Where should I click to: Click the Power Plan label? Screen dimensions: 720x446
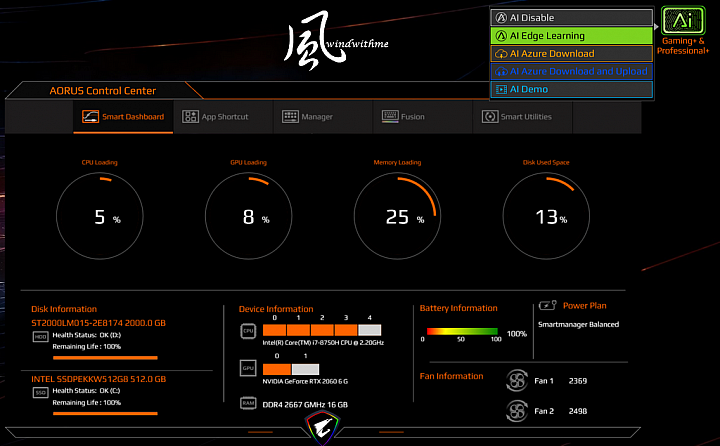(x=585, y=305)
